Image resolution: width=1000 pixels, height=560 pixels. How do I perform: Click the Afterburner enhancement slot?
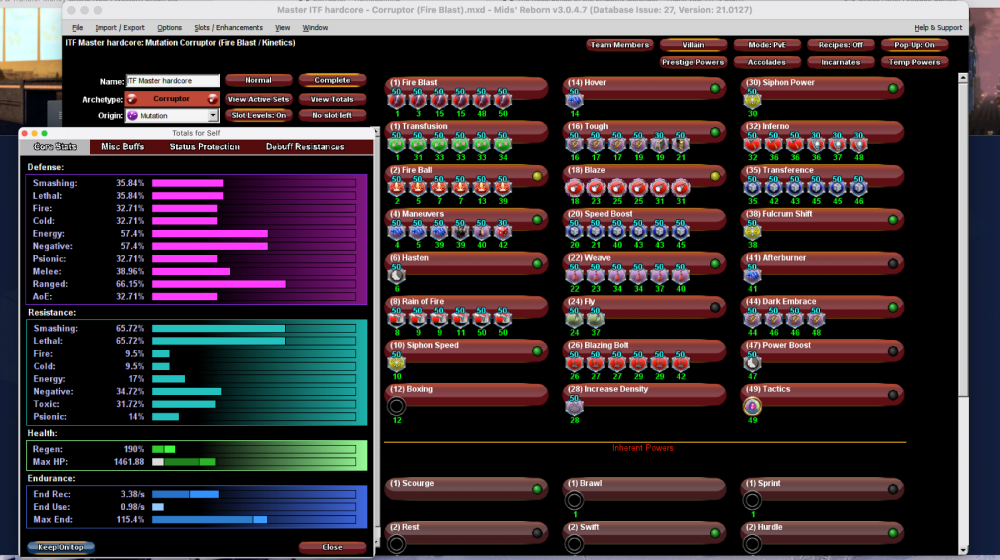click(753, 275)
